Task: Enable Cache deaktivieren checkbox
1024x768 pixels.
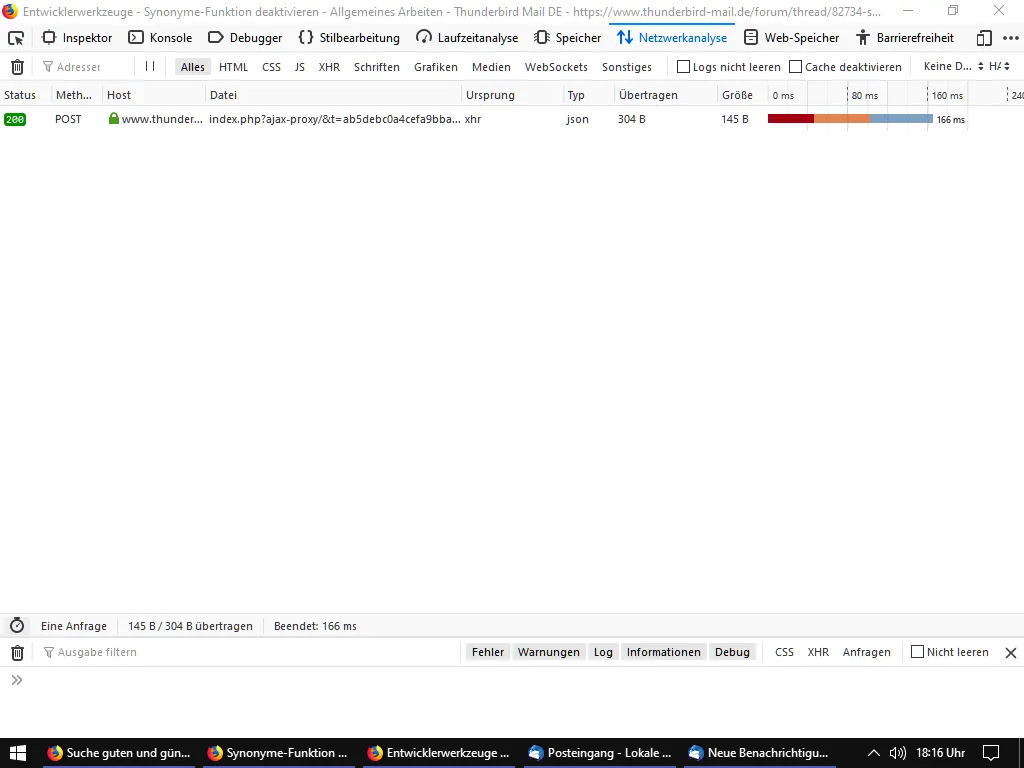Action: 795,67
